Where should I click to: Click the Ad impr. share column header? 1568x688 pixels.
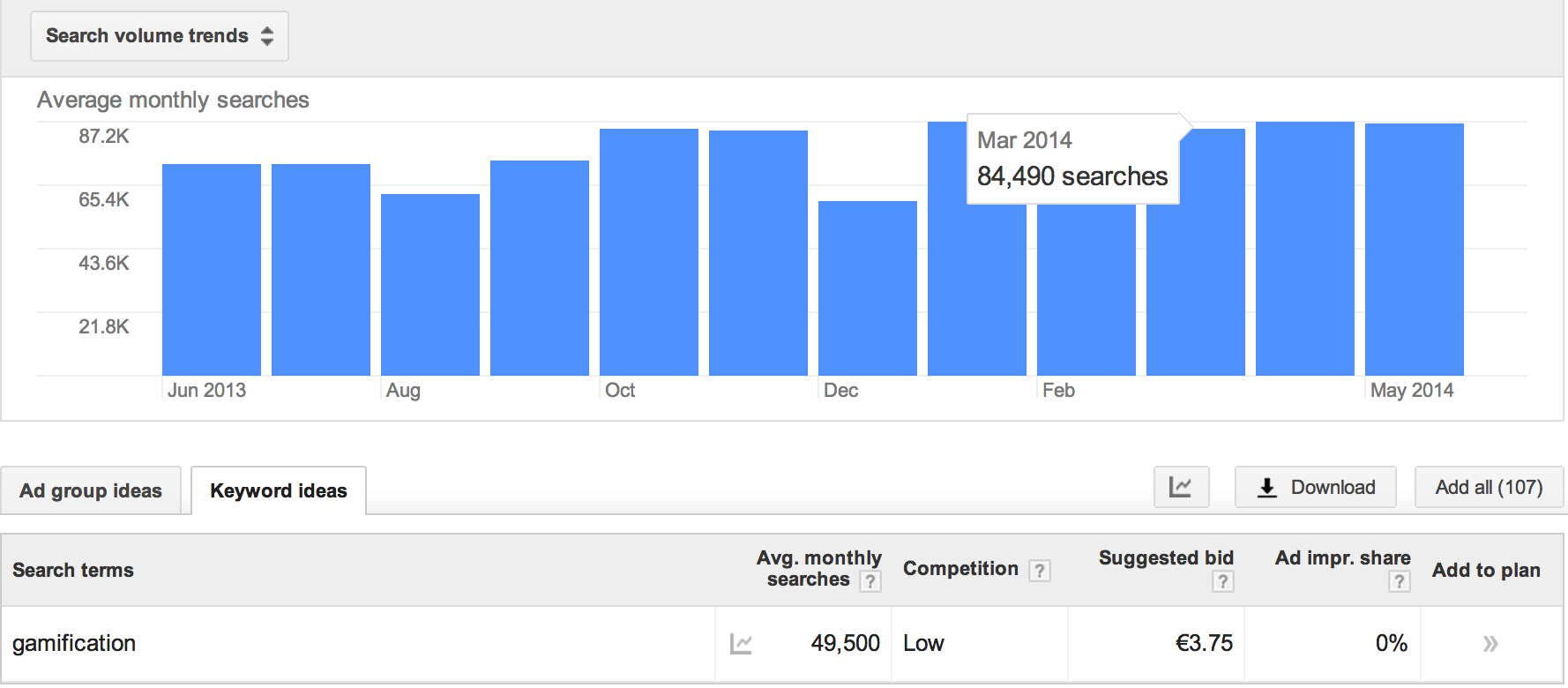[x=1342, y=557]
